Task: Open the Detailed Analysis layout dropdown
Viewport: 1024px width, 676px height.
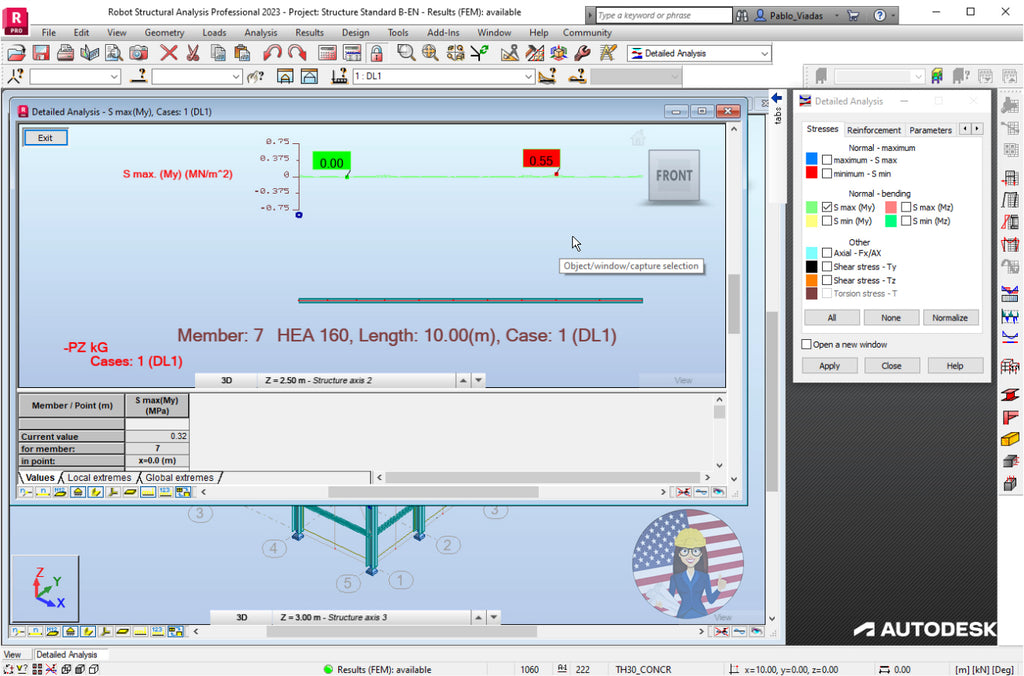Action: [765, 53]
